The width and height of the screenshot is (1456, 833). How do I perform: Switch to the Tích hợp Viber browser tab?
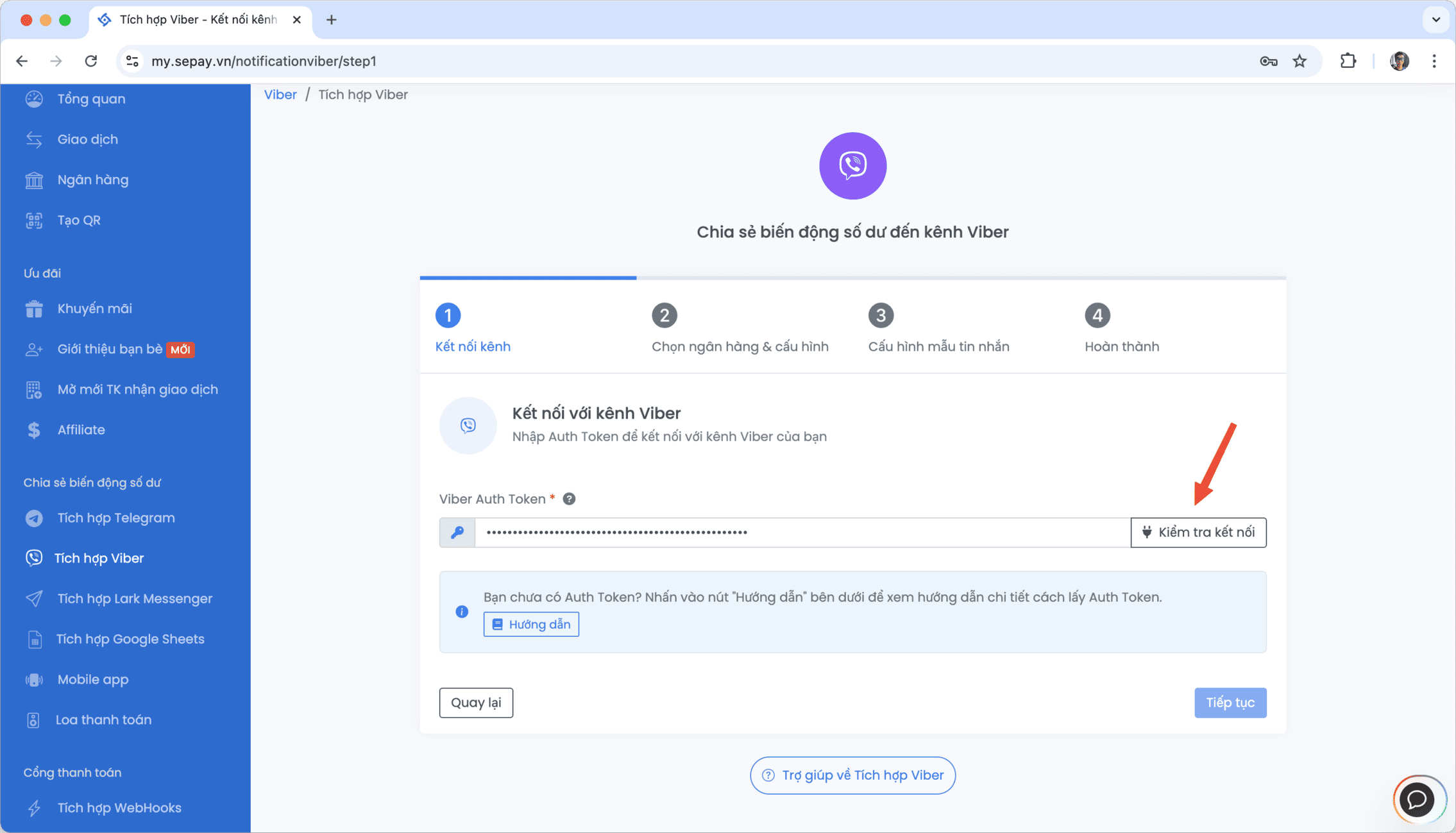[199, 20]
